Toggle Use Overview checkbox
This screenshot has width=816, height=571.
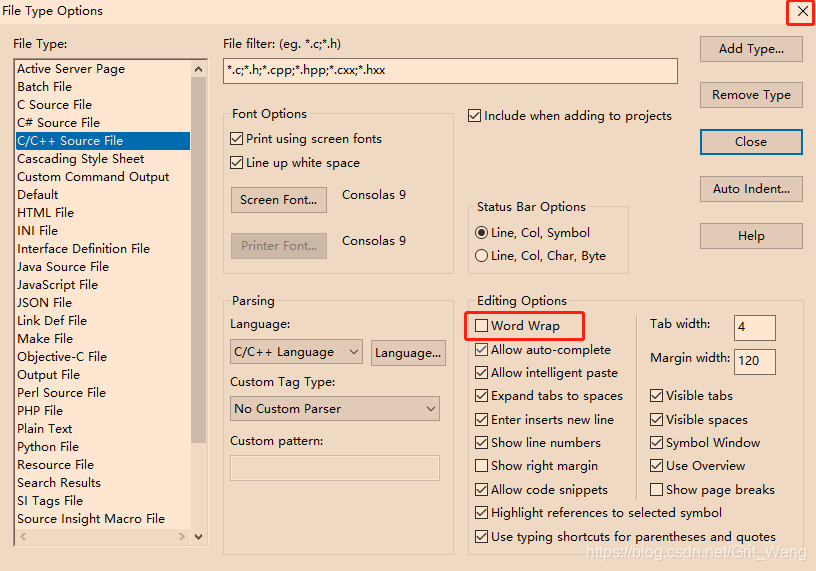click(x=656, y=465)
